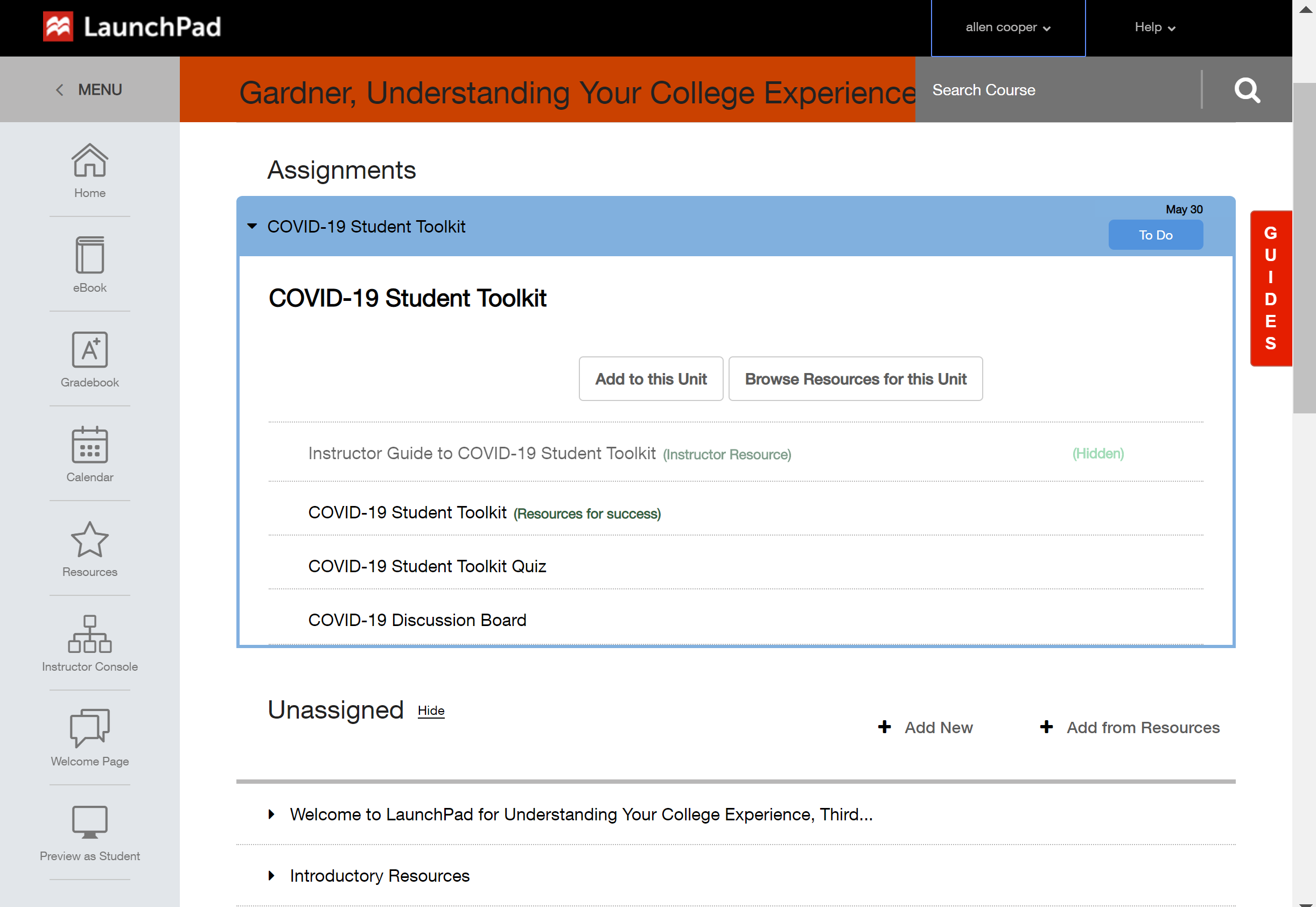The width and height of the screenshot is (1316, 907).
Task: Click the (Hidden) status label
Action: pyautogui.click(x=1098, y=453)
